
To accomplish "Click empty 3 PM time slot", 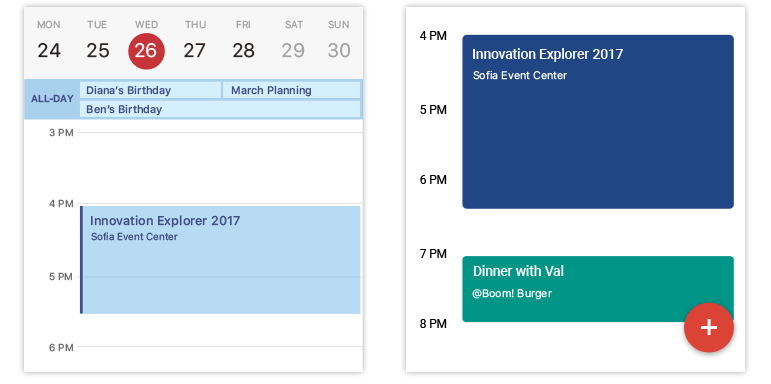I will pyautogui.click(x=219, y=168).
